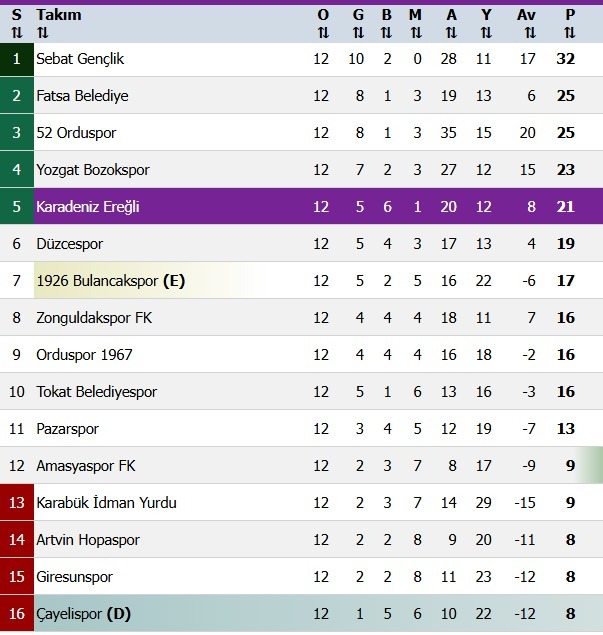This screenshot has width=603, height=635.
Task: Open the Yozgat Bozokspor team link
Action: click(x=92, y=170)
